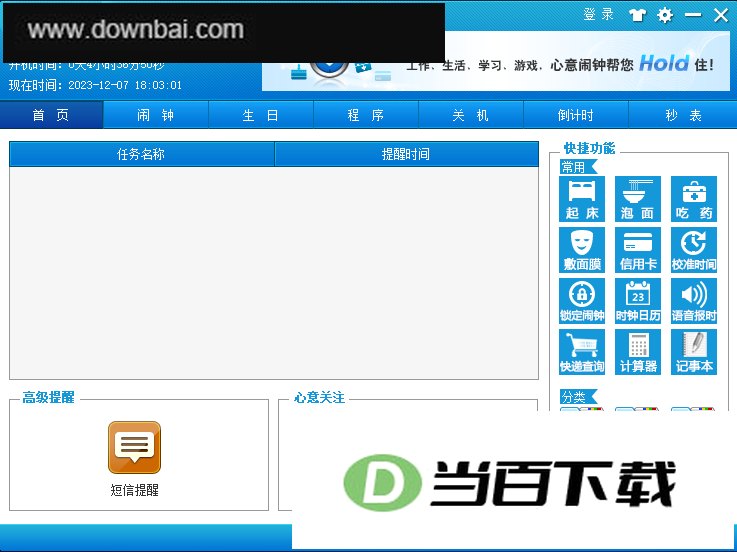Click the 任务名称 column header
Image resolution: width=737 pixels, height=552 pixels.
(141, 154)
